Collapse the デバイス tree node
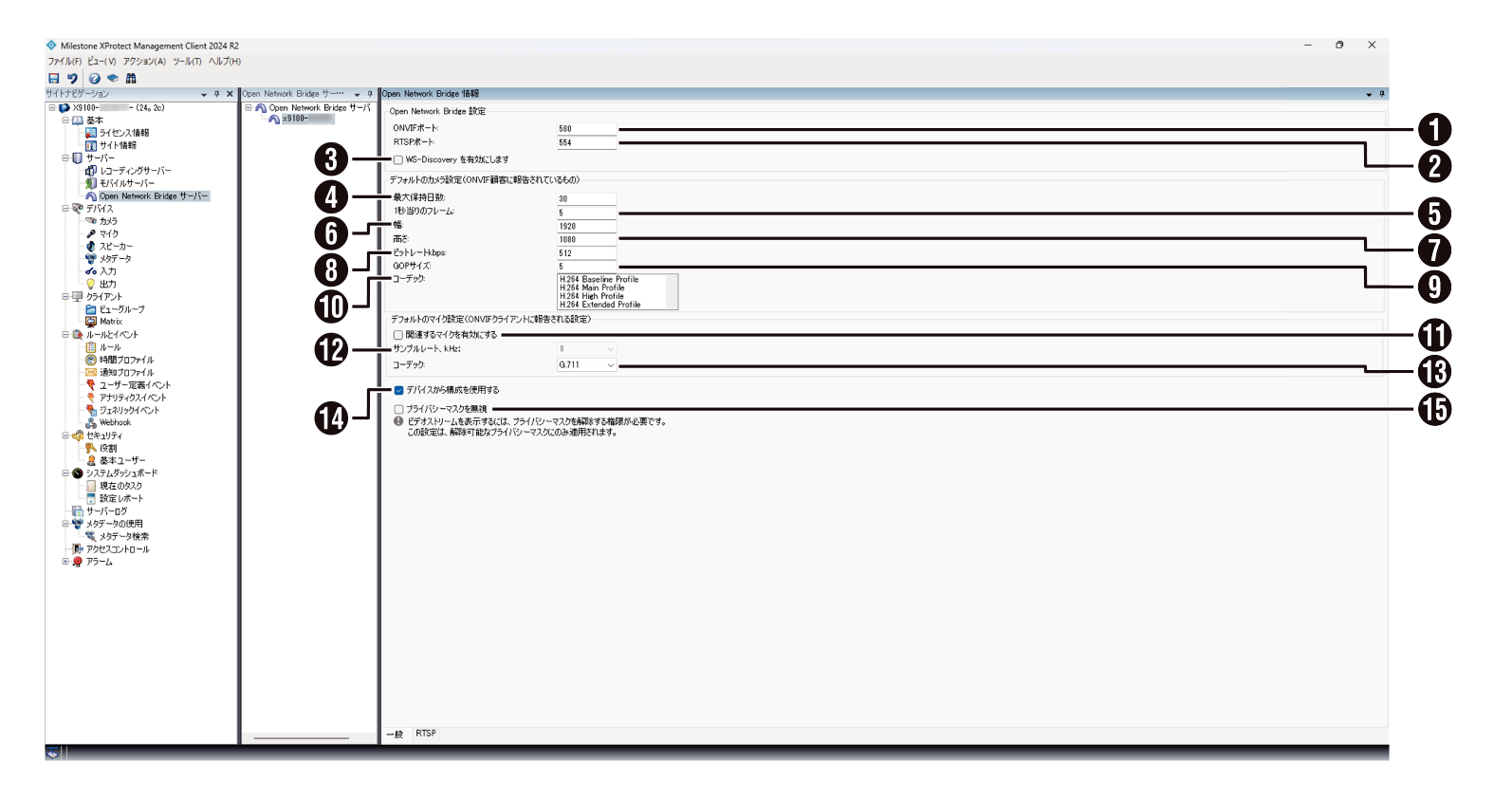 point(65,208)
